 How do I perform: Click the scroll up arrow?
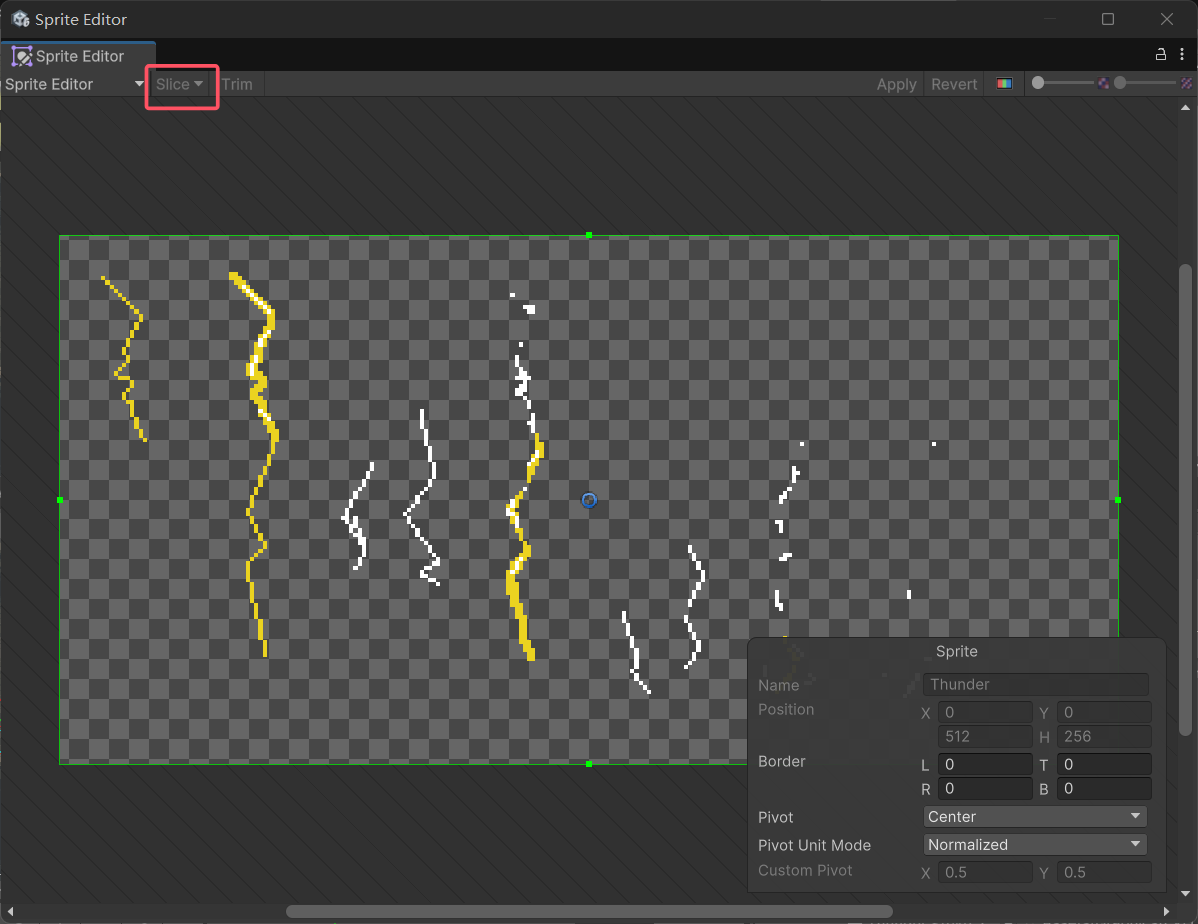(x=1185, y=108)
